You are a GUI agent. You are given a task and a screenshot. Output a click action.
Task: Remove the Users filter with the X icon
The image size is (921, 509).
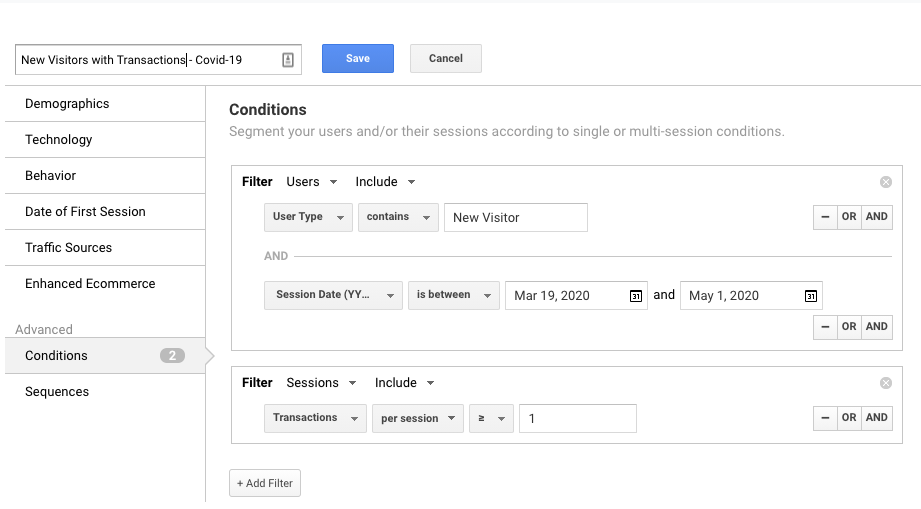coord(885,182)
